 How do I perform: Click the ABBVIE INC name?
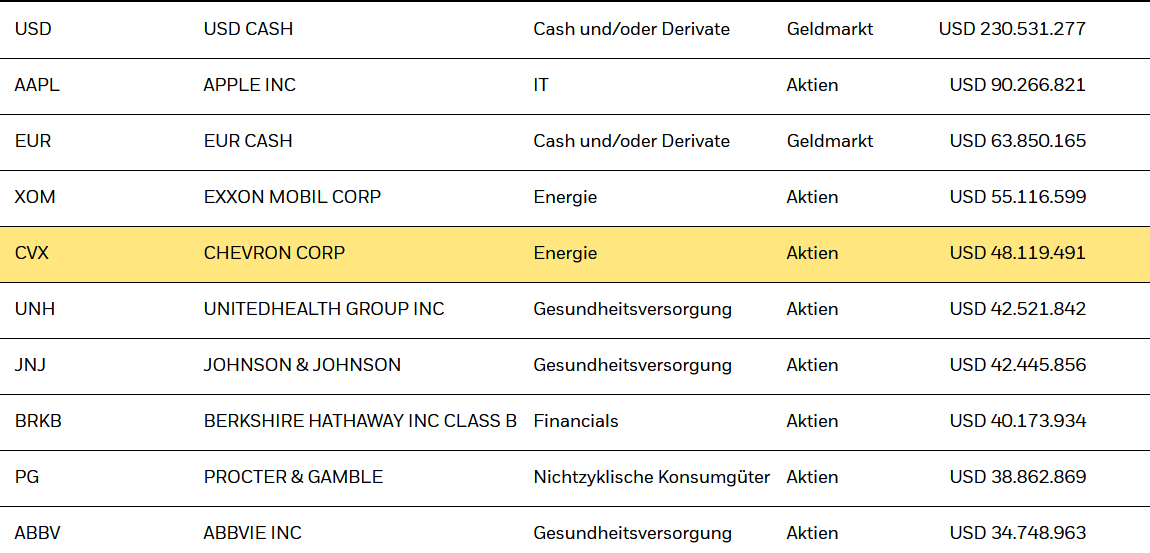point(252,533)
